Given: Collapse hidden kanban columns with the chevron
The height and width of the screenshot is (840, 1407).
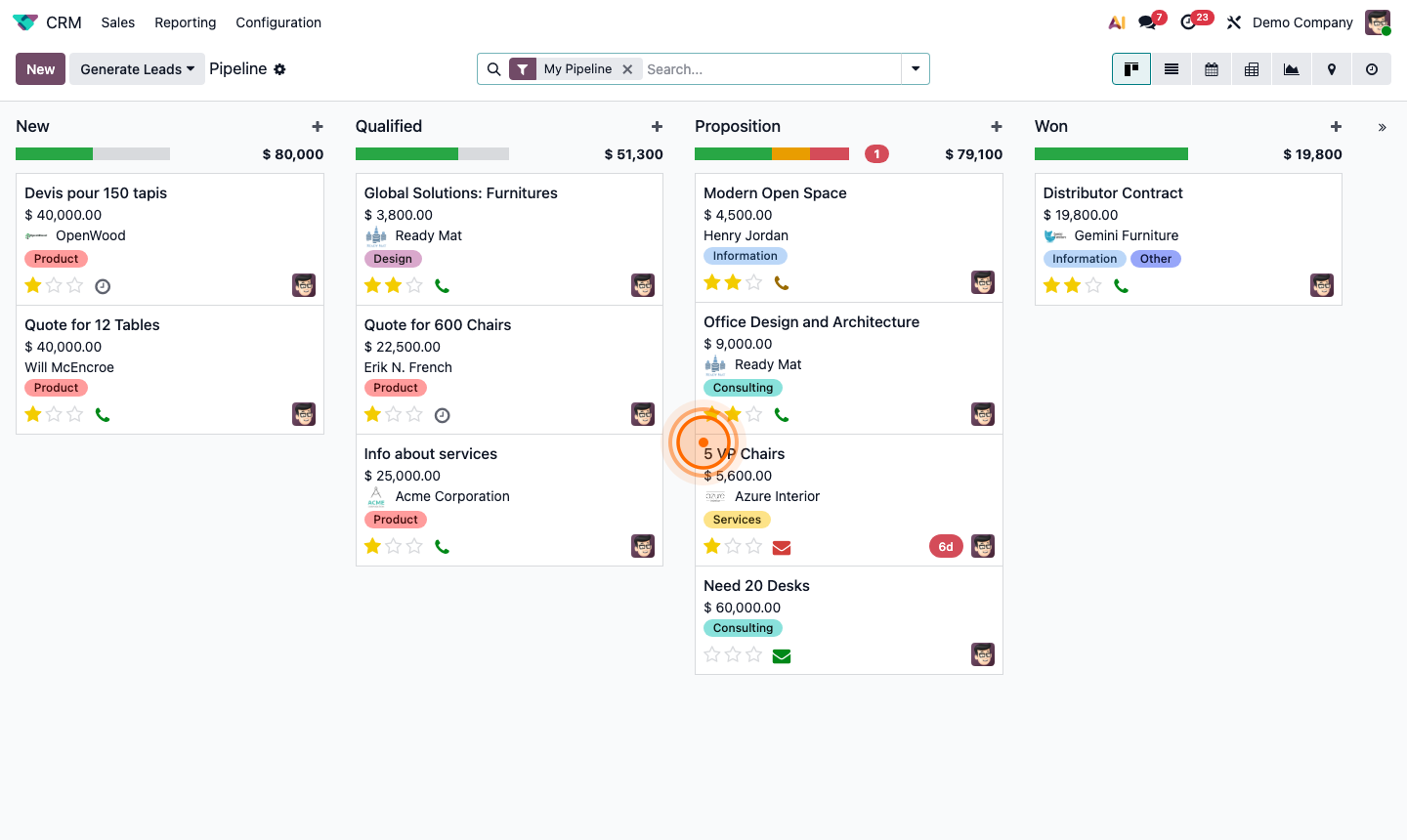Looking at the screenshot, I should coord(1383,127).
